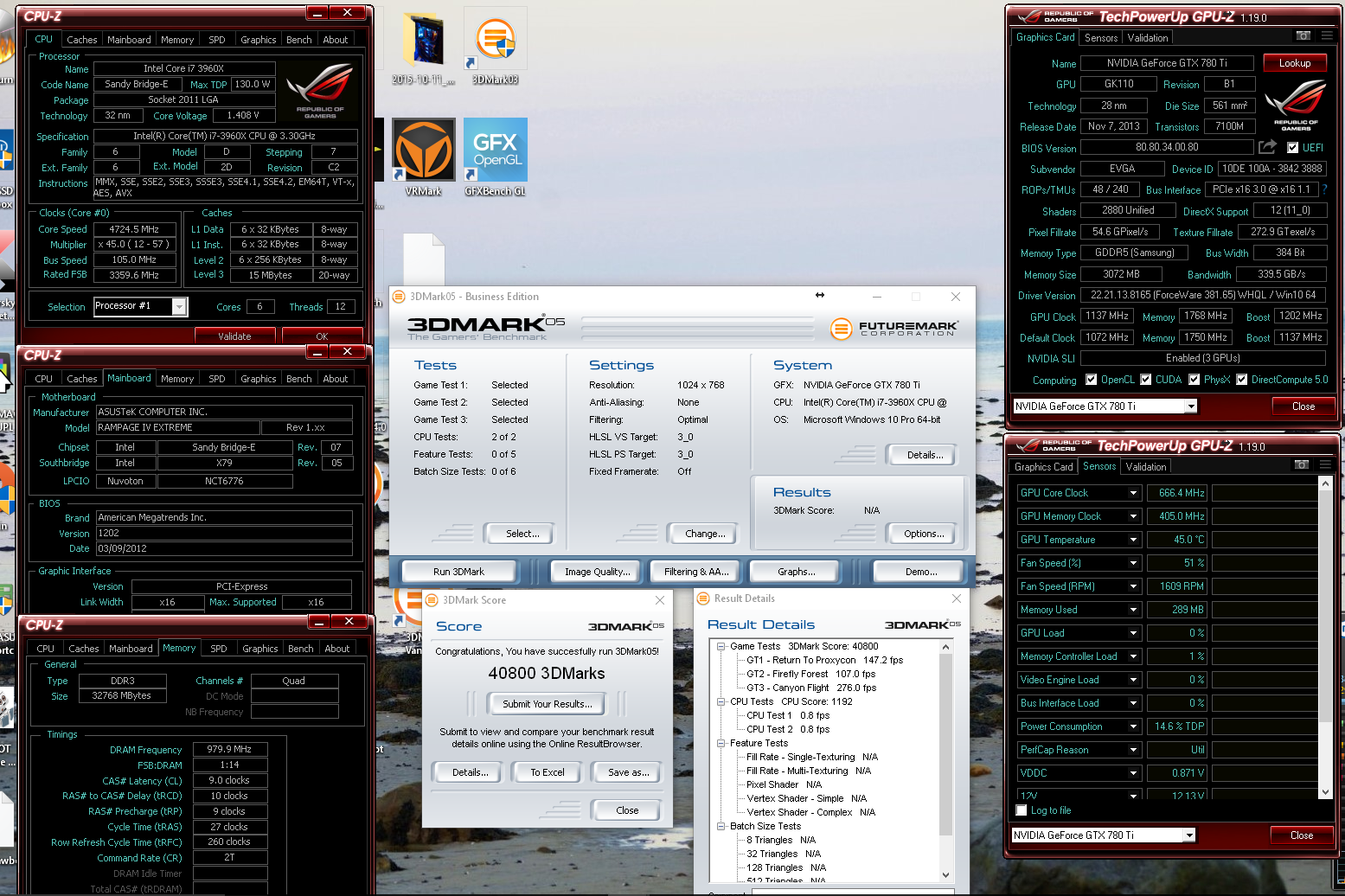Switch to Validation tab in top GPU-Z window
Screen dimensions: 1345x896
[1148, 38]
